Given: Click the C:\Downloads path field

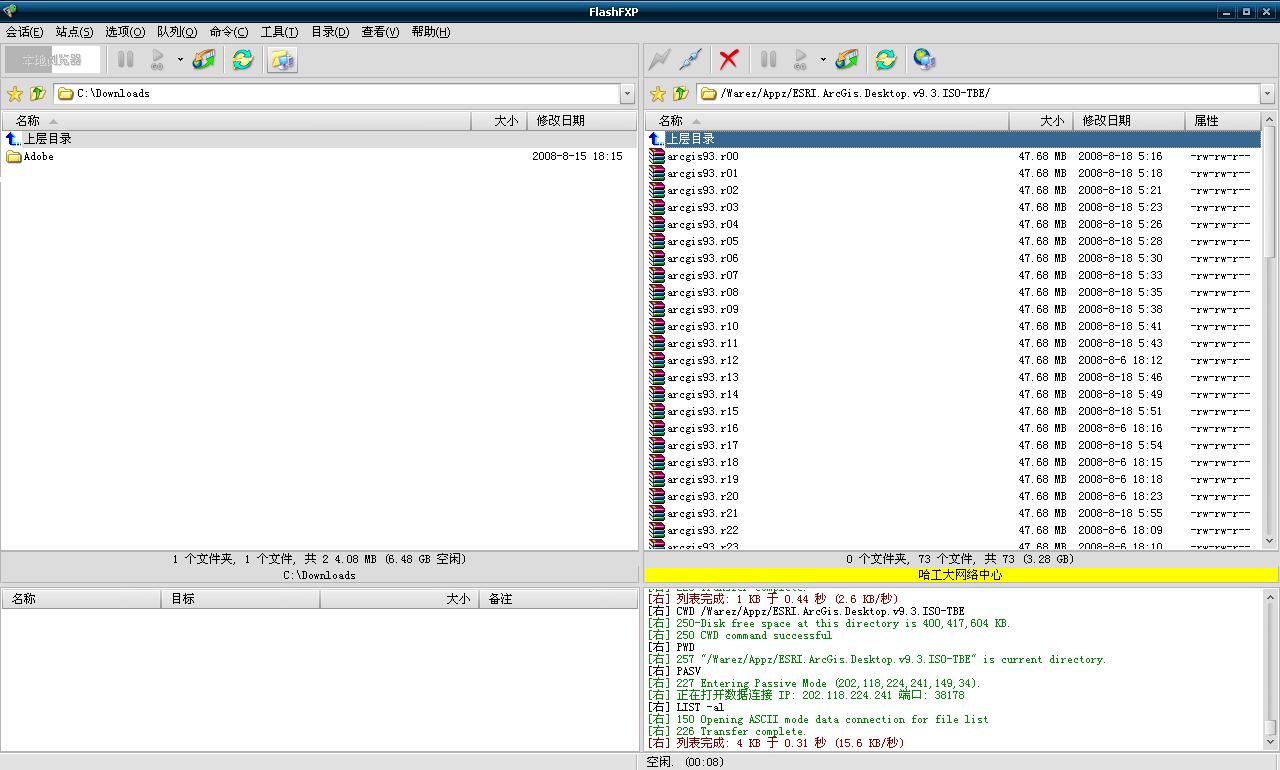Looking at the screenshot, I should click(x=337, y=93).
